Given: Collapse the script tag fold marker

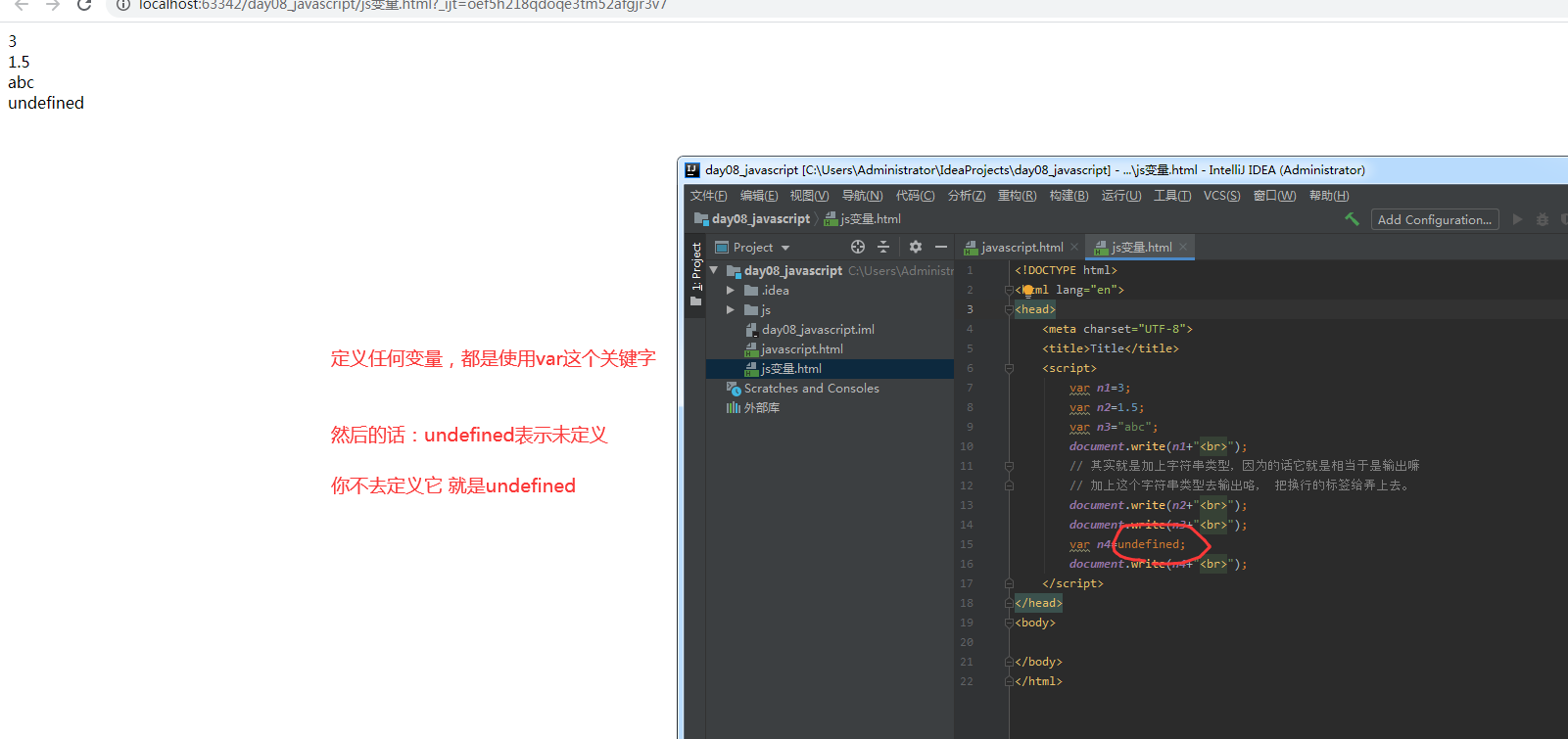Looking at the screenshot, I should (1009, 368).
